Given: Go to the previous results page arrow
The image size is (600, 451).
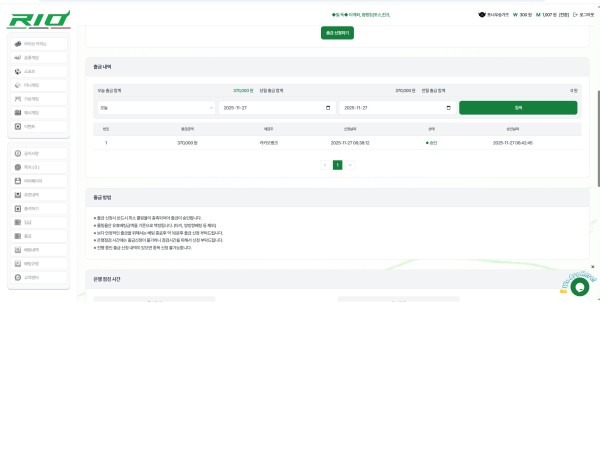Looking at the screenshot, I should point(325,165).
